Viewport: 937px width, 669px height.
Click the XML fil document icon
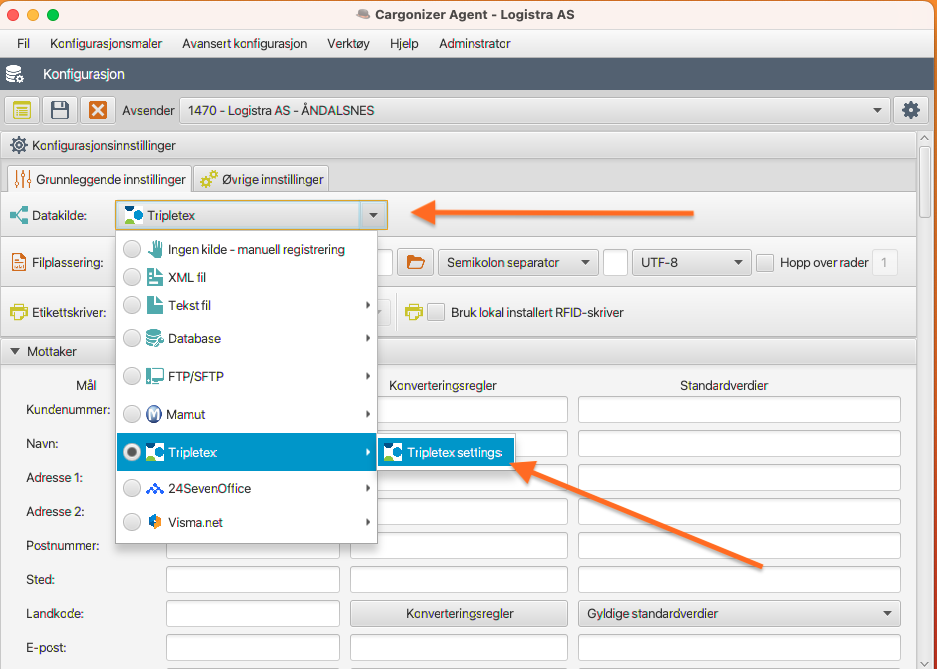tap(155, 277)
